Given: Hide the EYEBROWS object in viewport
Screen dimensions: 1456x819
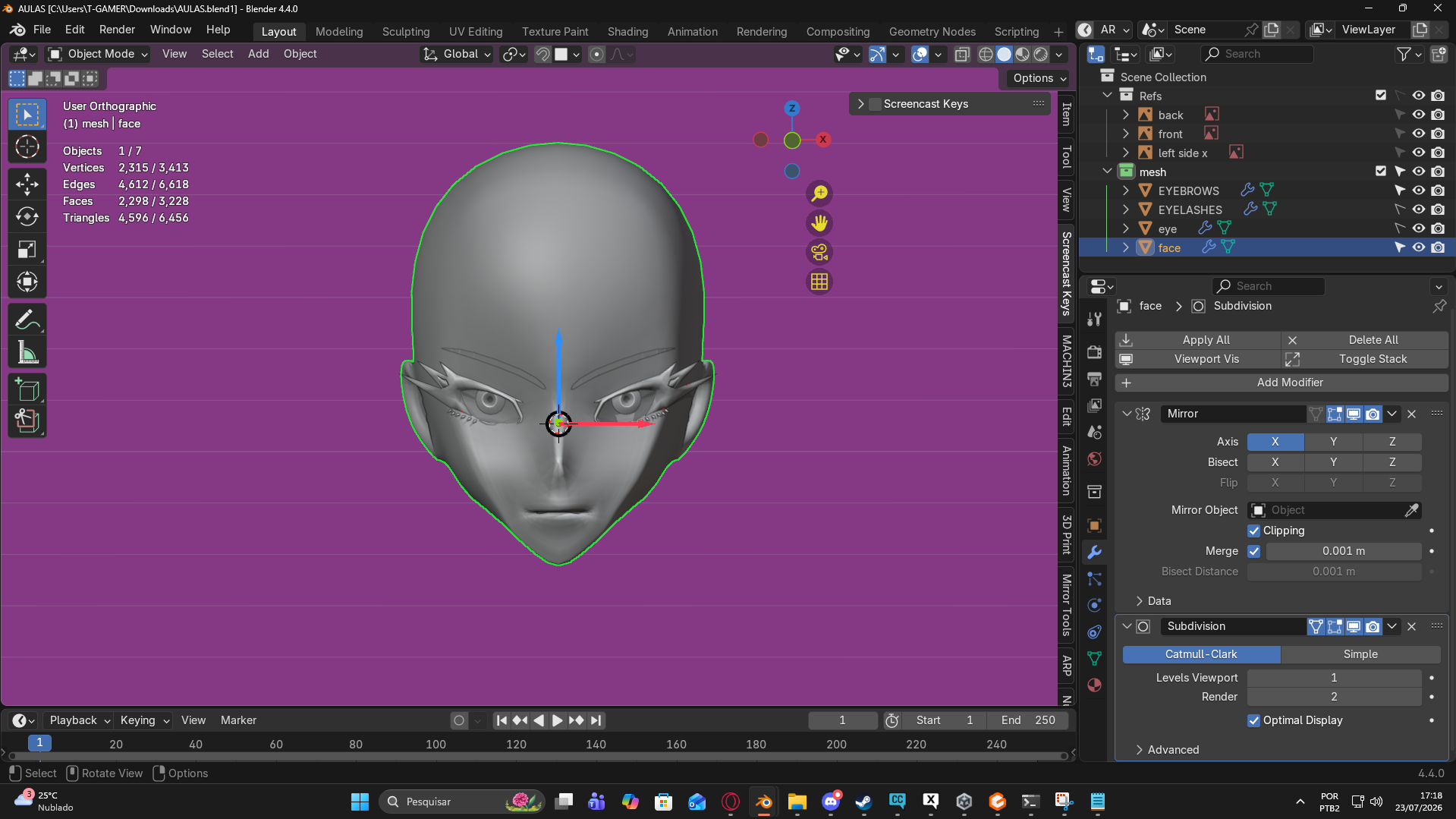Looking at the screenshot, I should [1418, 191].
